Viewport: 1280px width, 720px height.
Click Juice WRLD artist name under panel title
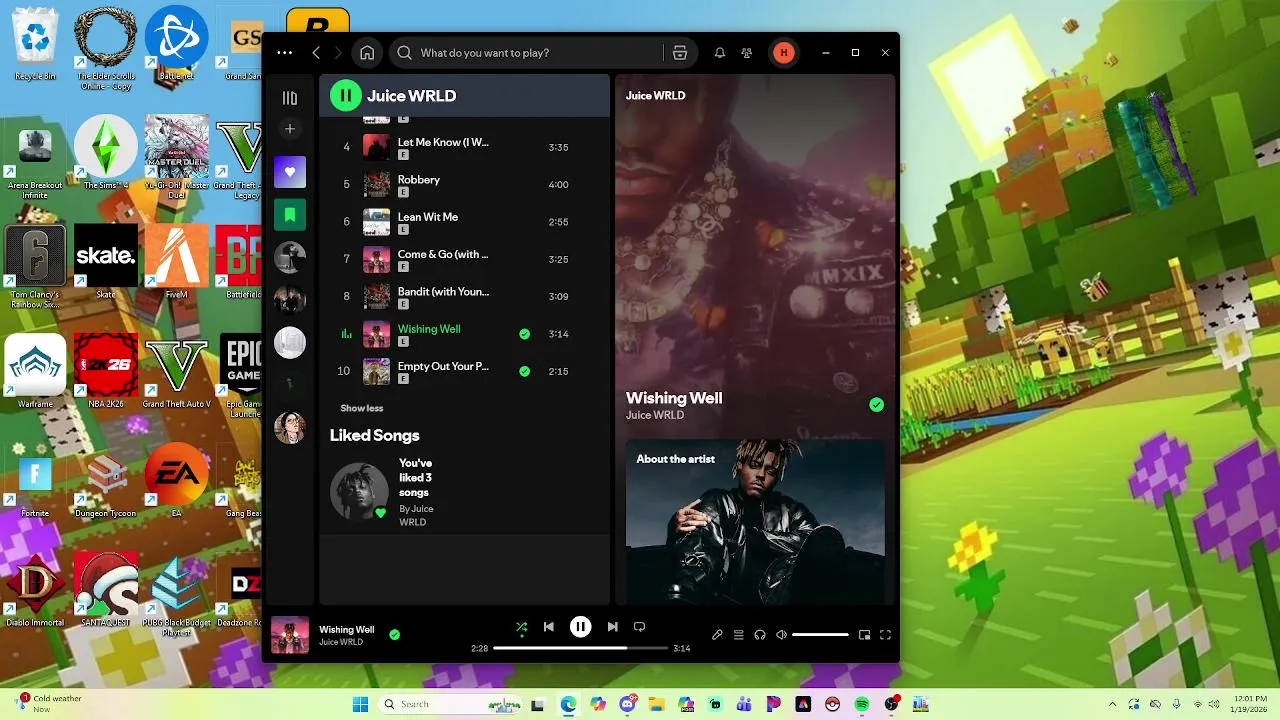pos(655,415)
